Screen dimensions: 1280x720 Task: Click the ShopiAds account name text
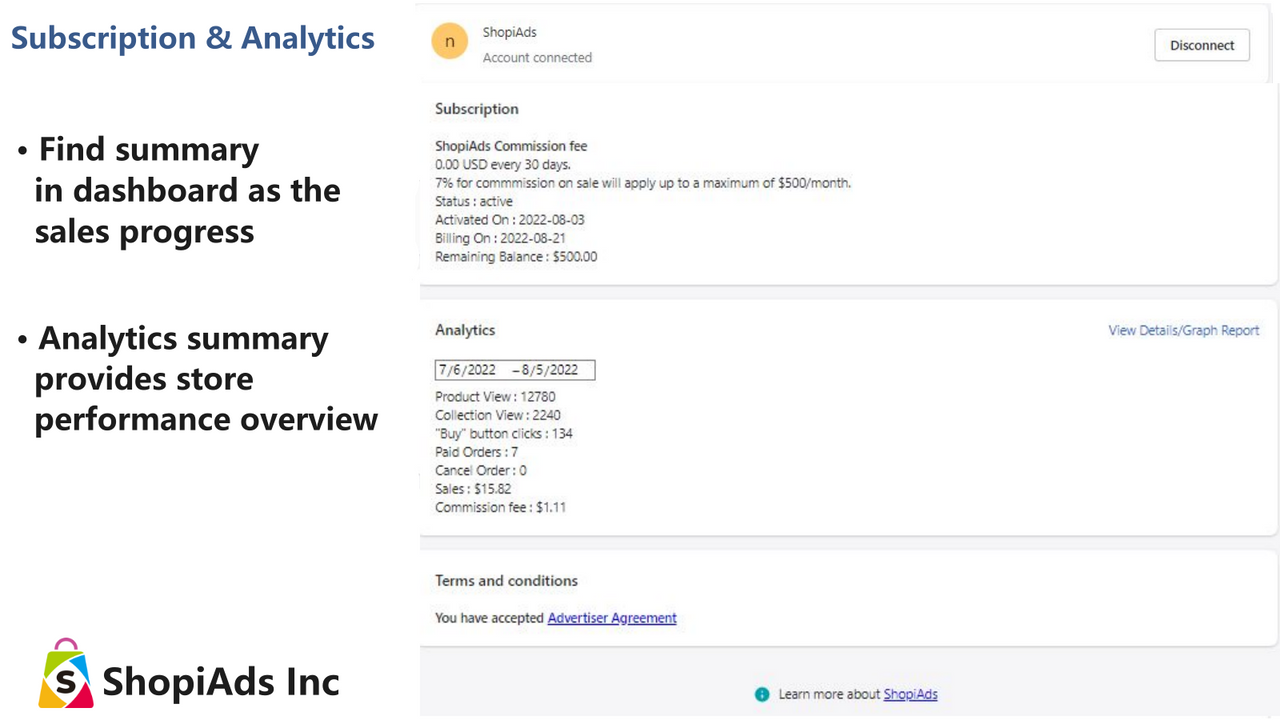(x=509, y=32)
